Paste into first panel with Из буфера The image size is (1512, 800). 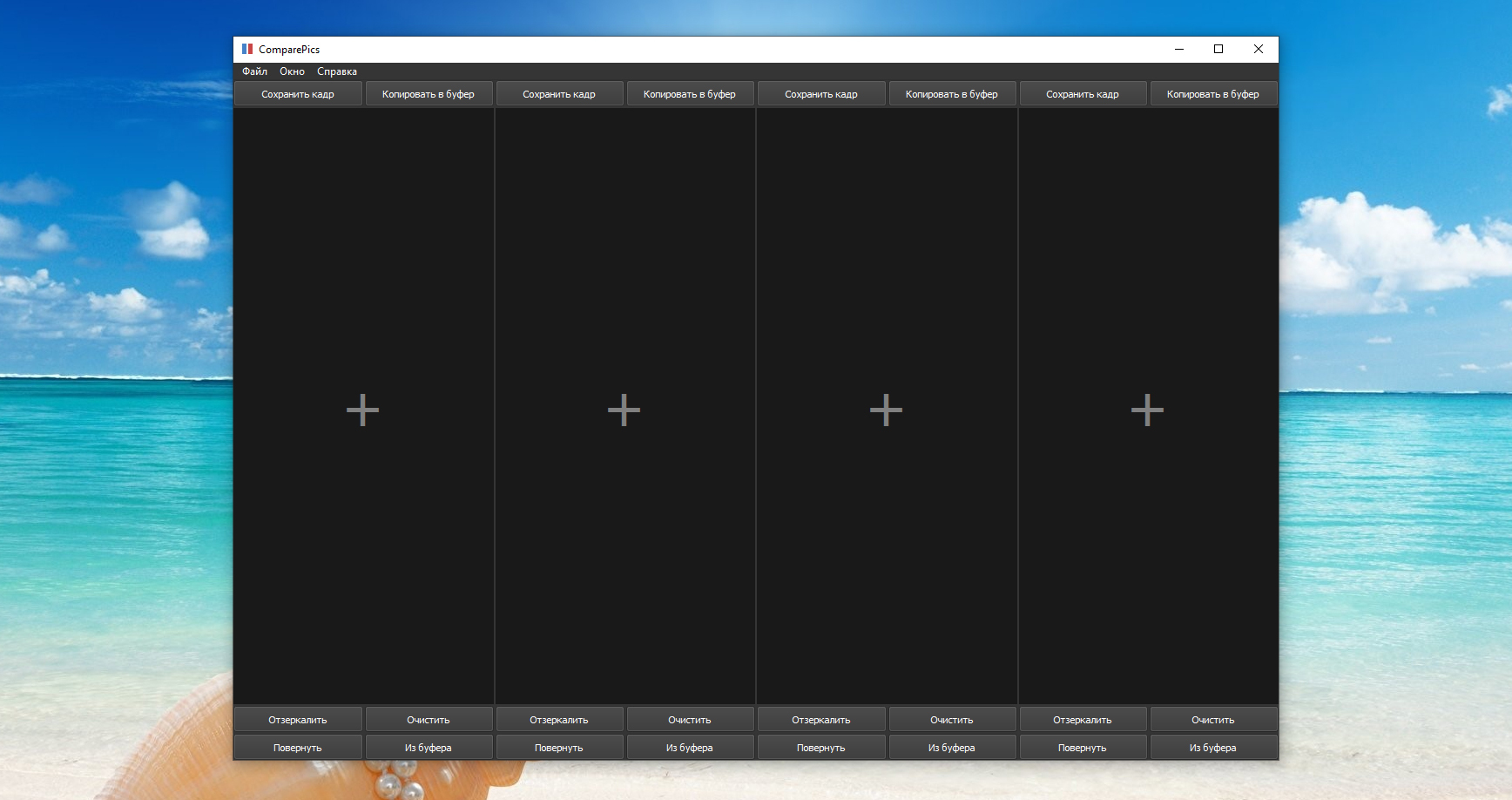[429, 748]
